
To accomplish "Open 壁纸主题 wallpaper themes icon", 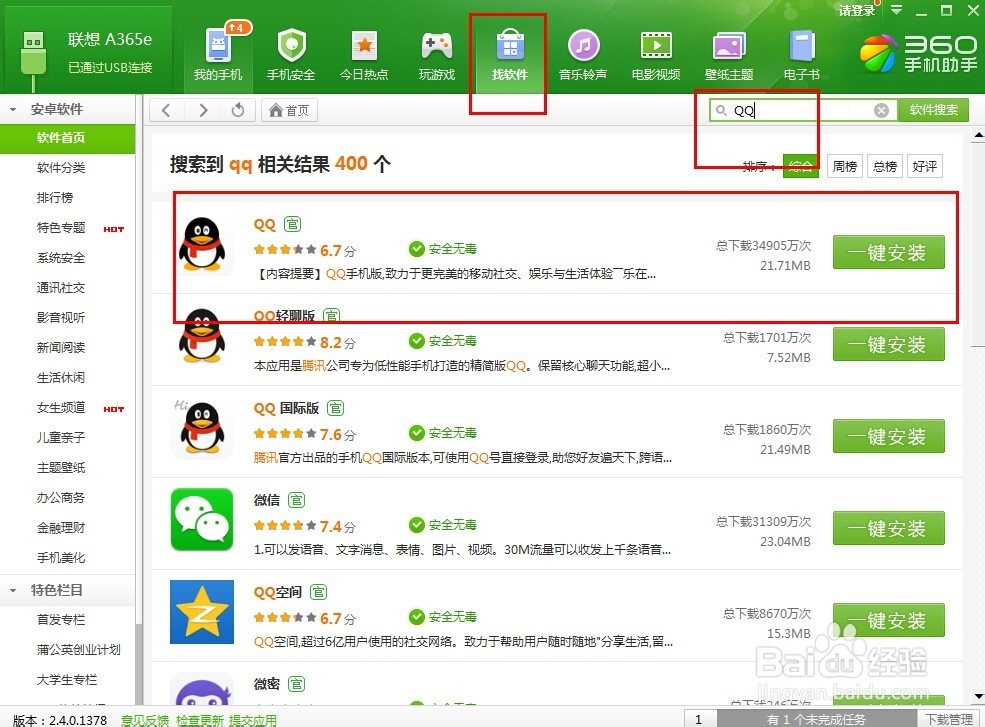I will [729, 53].
